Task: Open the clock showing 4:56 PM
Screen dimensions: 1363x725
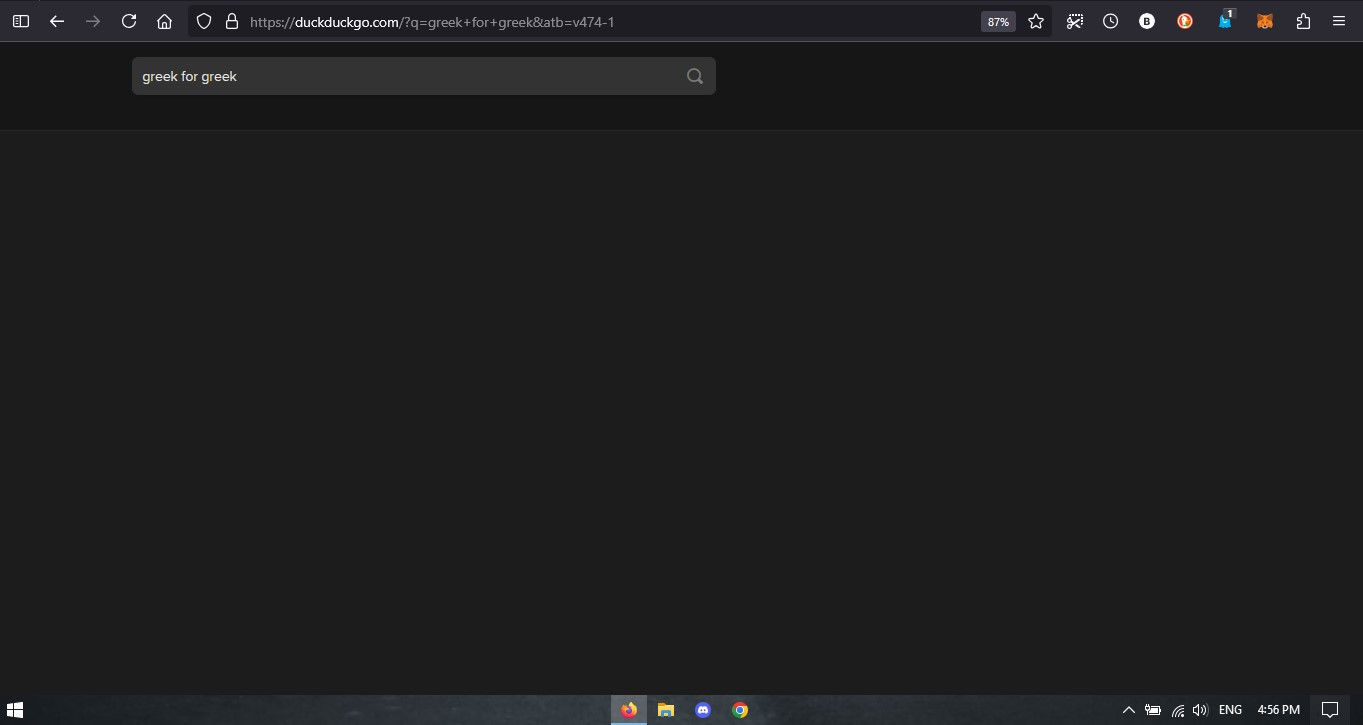Action: tap(1279, 710)
